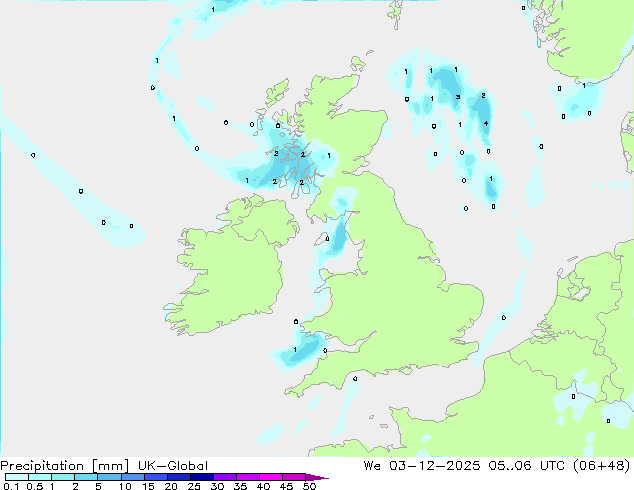Pick the 5 mm legend color swatch
The height and width of the screenshot is (490, 634).
click(x=110, y=478)
